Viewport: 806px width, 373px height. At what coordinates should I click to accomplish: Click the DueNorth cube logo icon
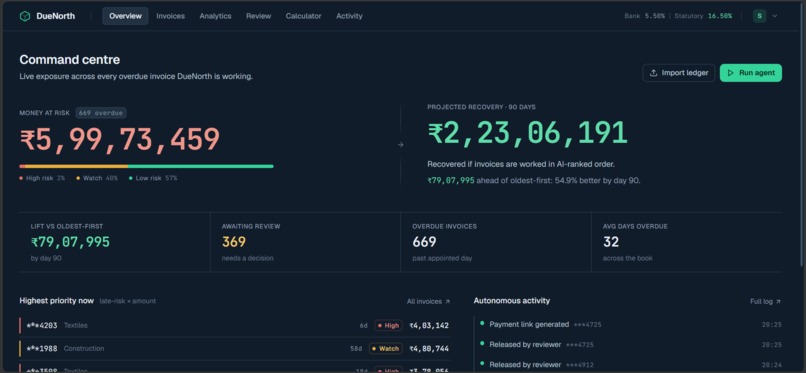tap(25, 16)
